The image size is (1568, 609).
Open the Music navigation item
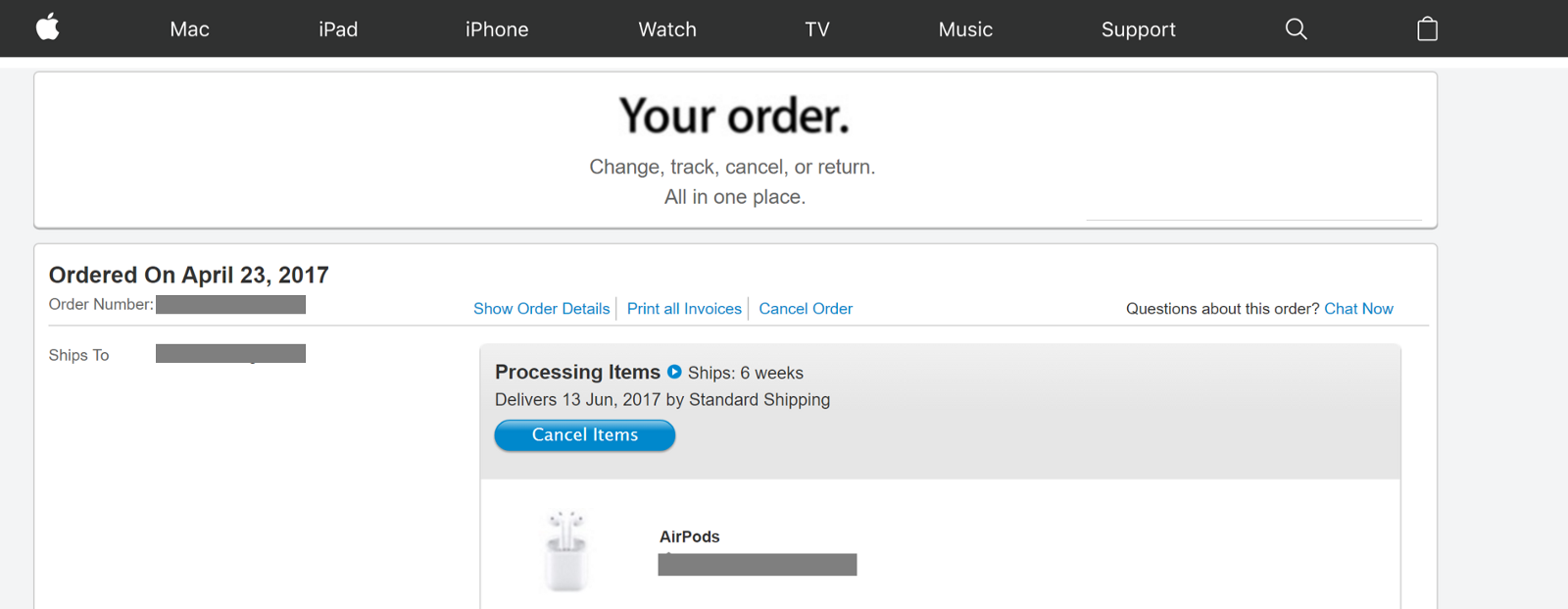pyautogui.click(x=965, y=29)
